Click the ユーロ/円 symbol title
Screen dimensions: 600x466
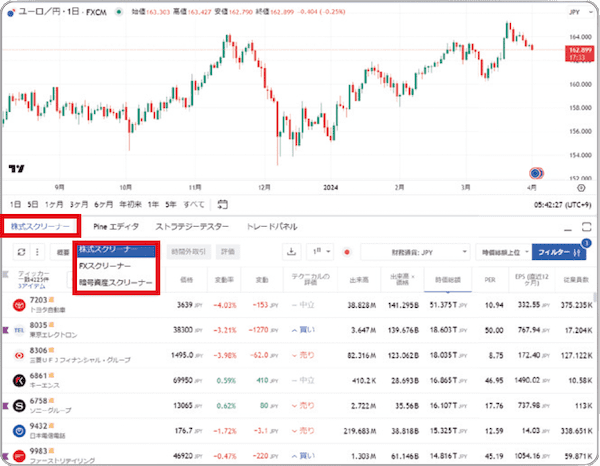click(39, 12)
